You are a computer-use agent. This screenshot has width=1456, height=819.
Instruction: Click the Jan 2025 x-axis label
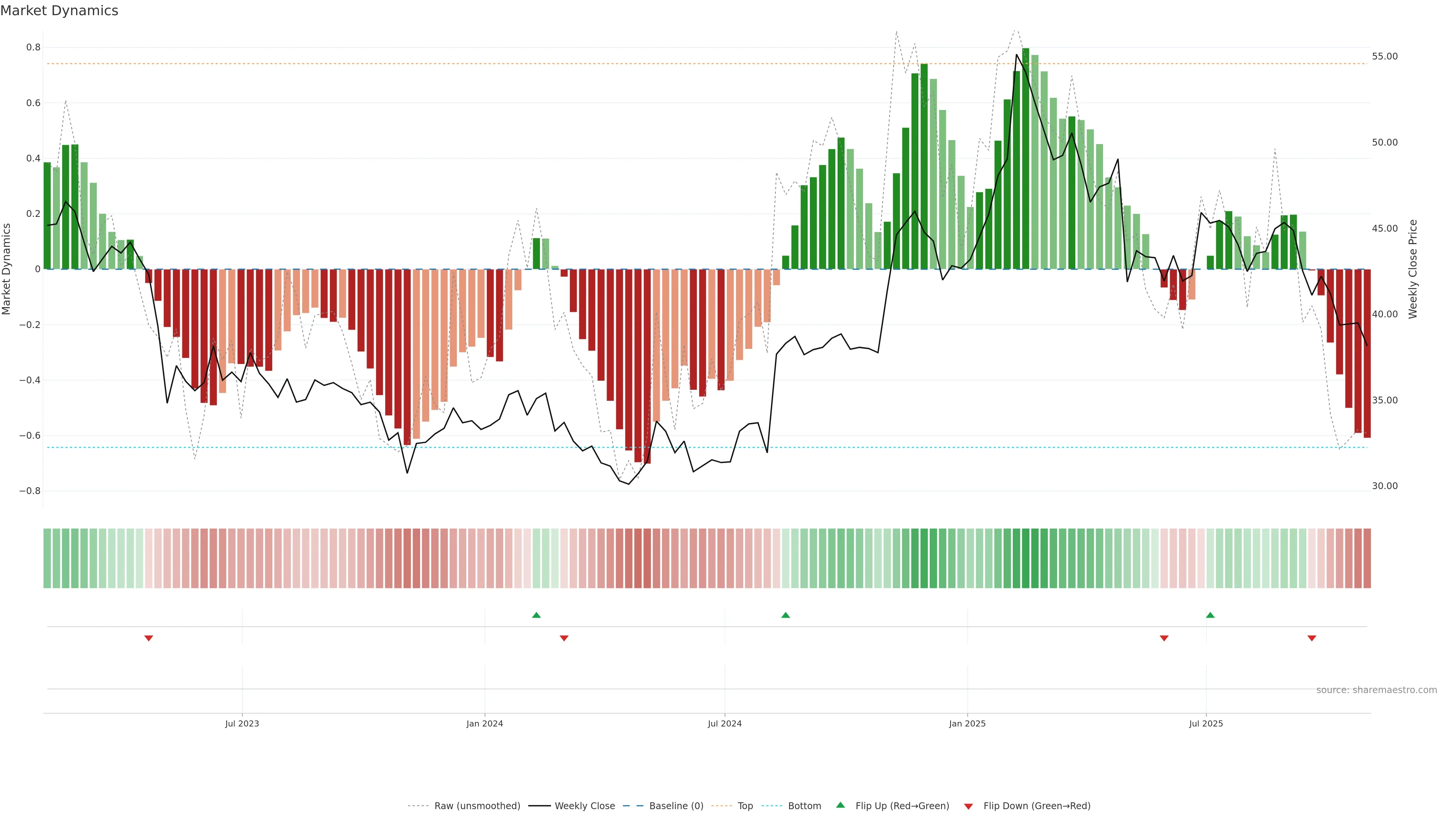tap(967, 723)
